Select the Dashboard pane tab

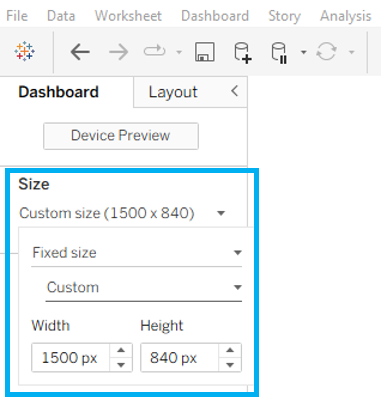59,92
